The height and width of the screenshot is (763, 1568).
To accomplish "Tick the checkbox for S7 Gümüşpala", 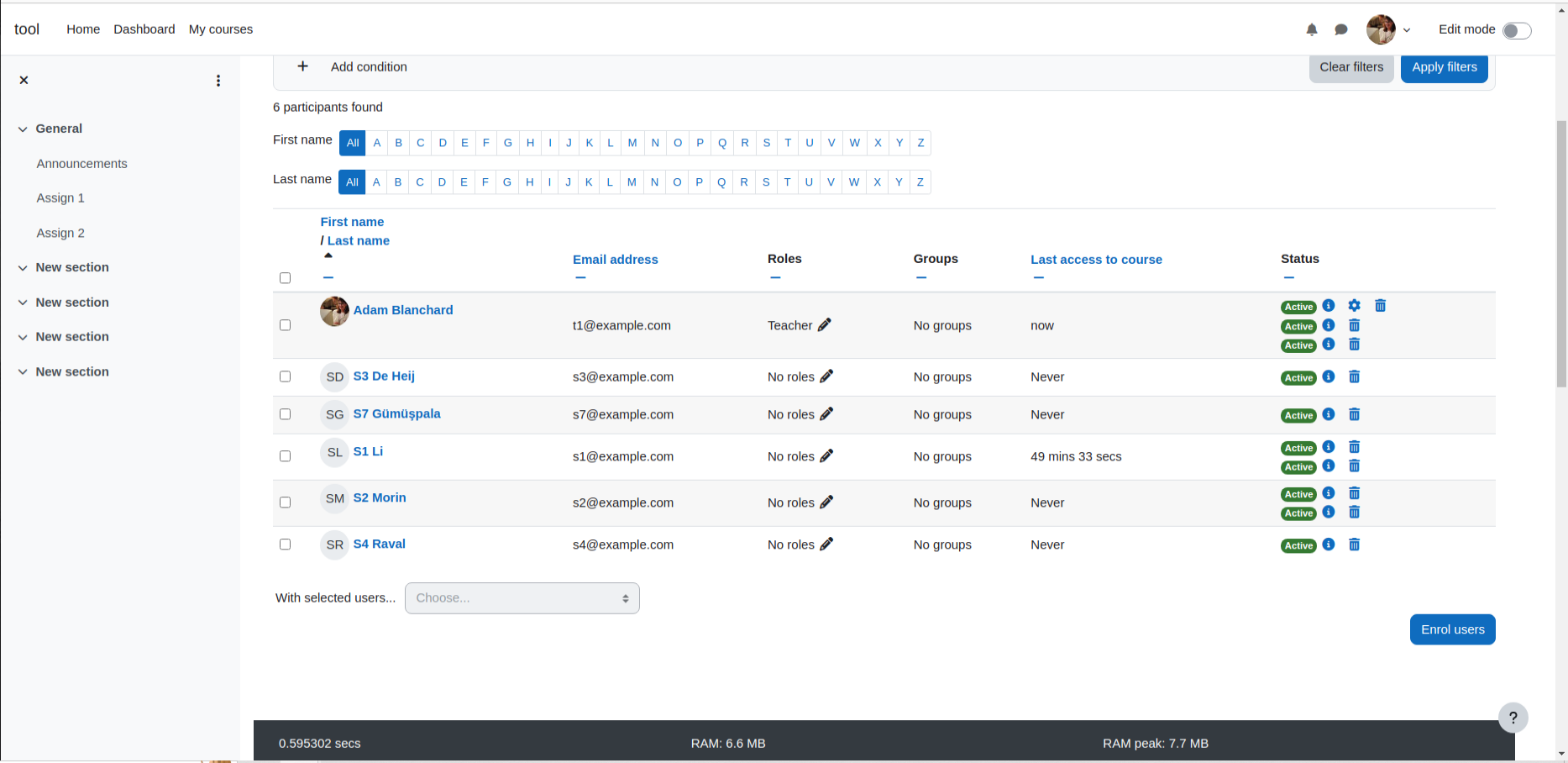I will point(285,414).
